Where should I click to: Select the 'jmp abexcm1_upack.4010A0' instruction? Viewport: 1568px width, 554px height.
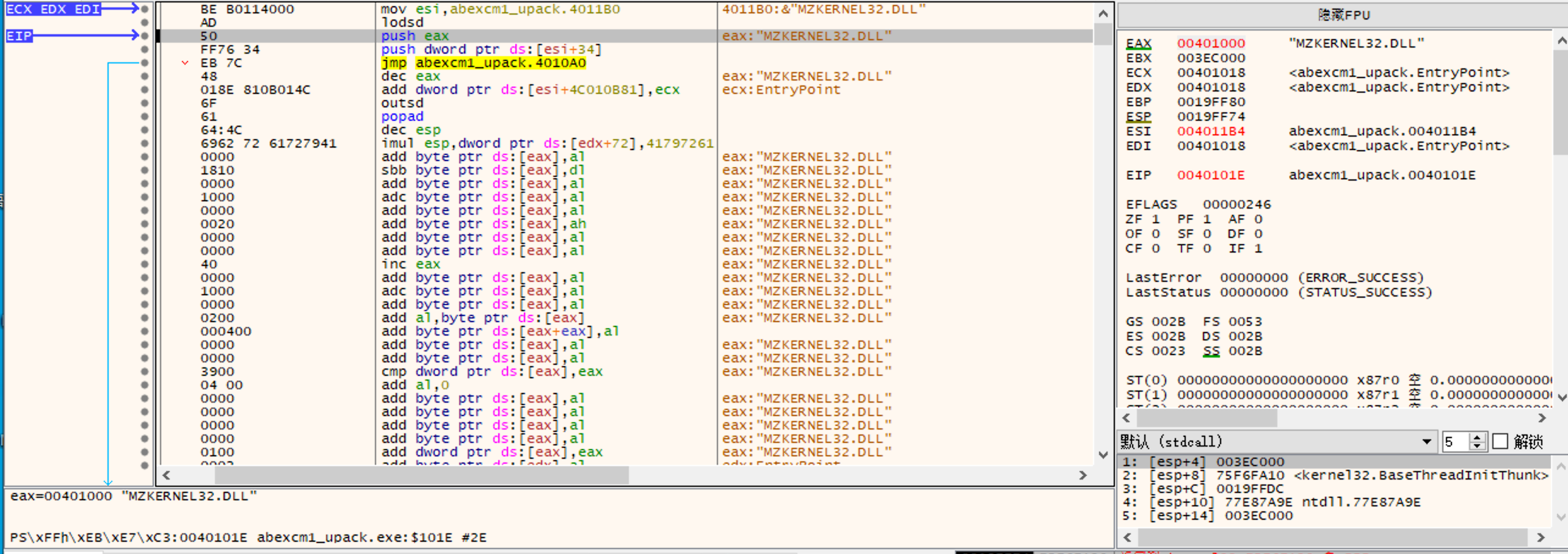point(483,63)
